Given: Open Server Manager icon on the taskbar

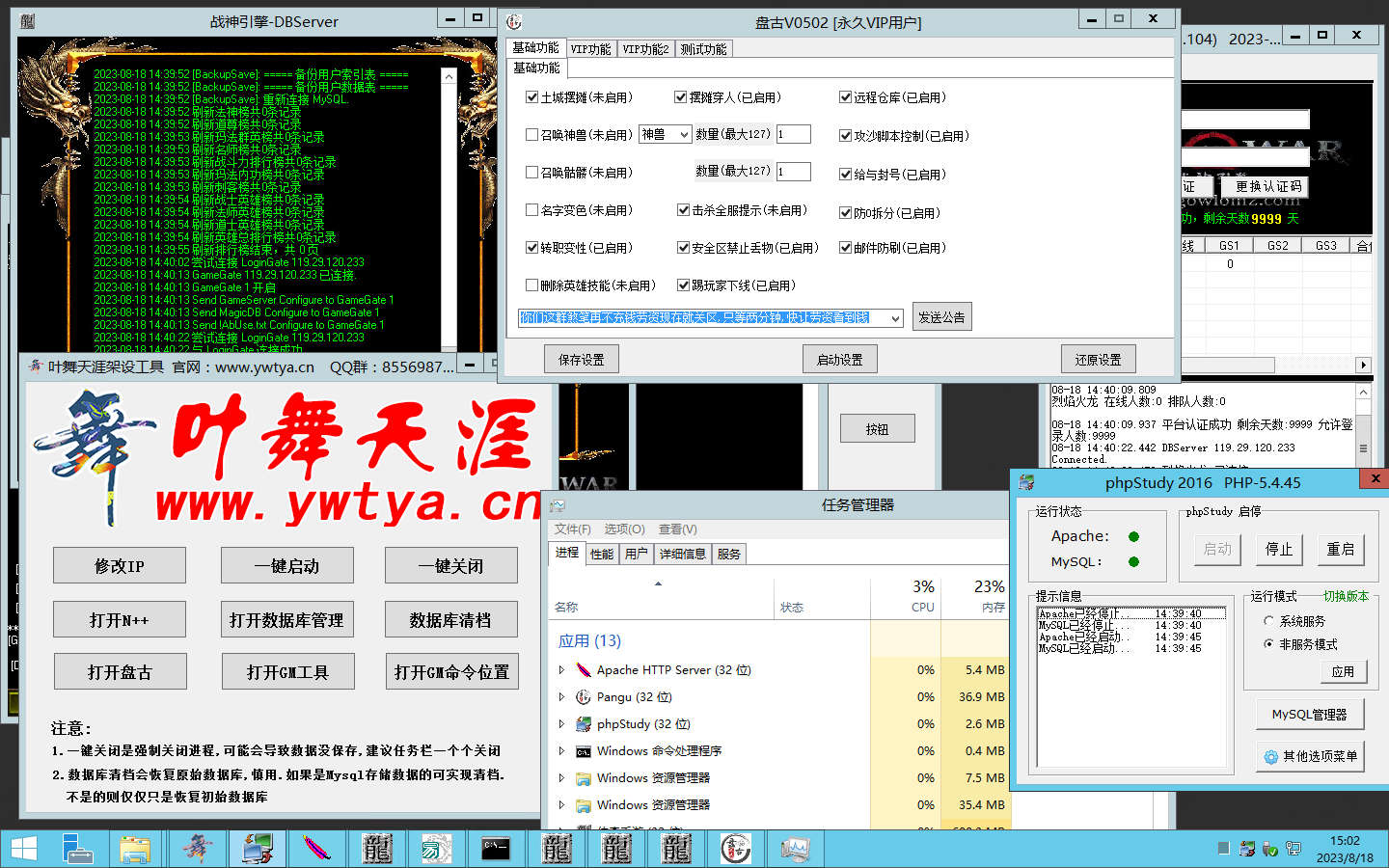Looking at the screenshot, I should pos(77,849).
